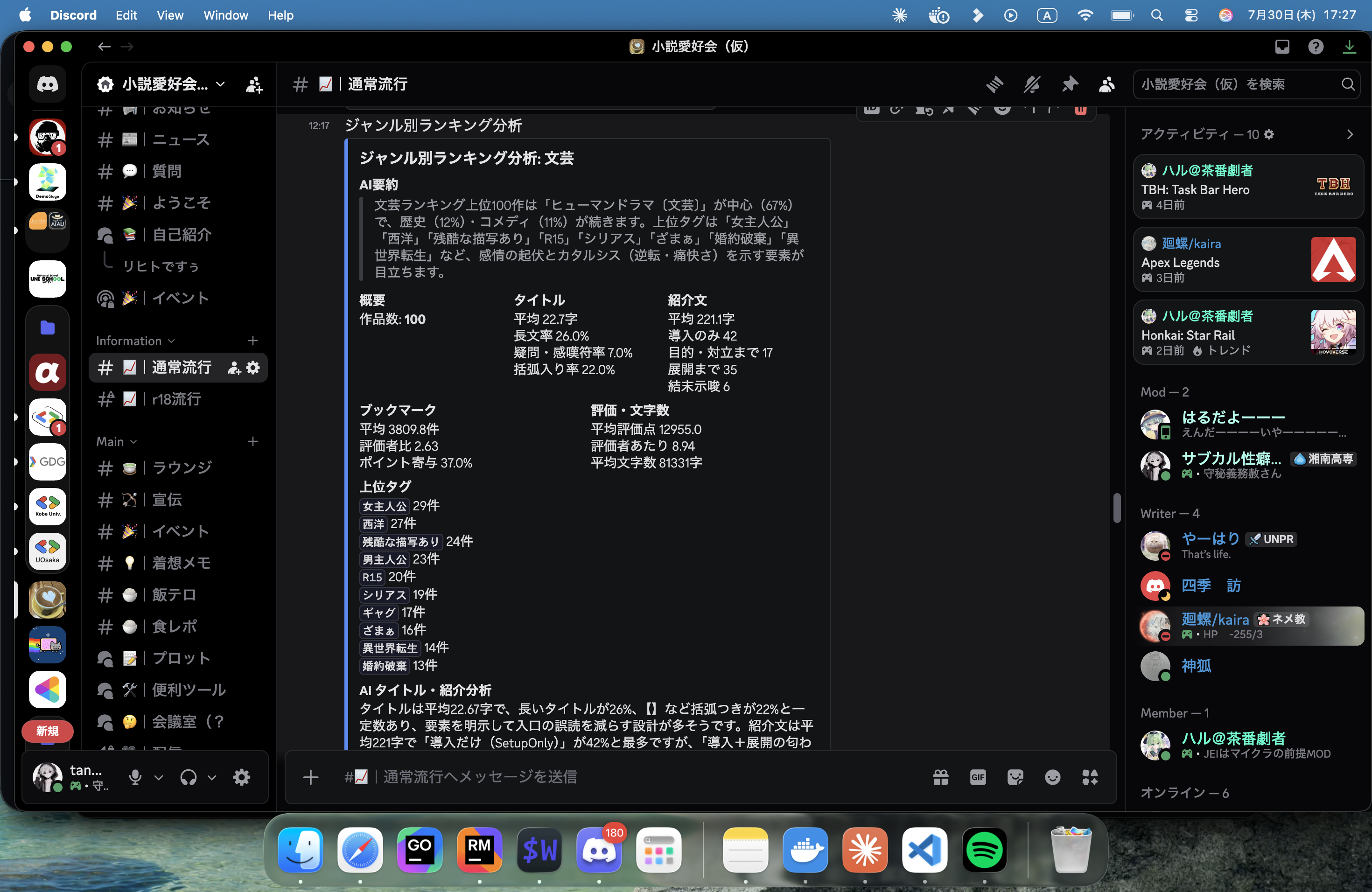Switch to the r18流行 channel
The width and height of the screenshot is (1372, 892).
coord(178,399)
